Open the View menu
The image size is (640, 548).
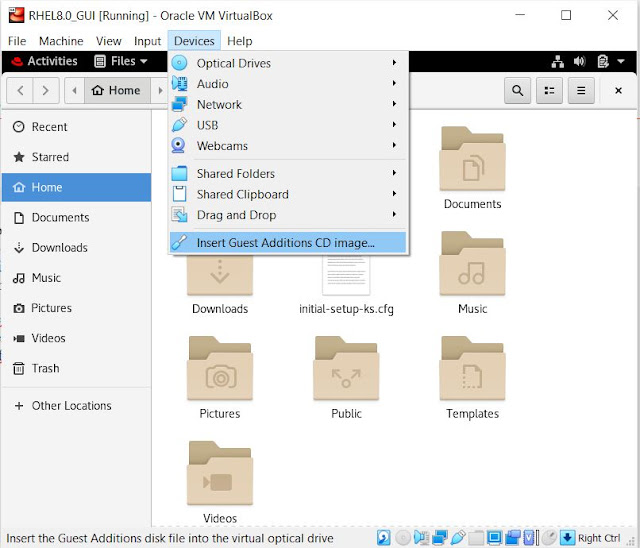pyautogui.click(x=109, y=41)
